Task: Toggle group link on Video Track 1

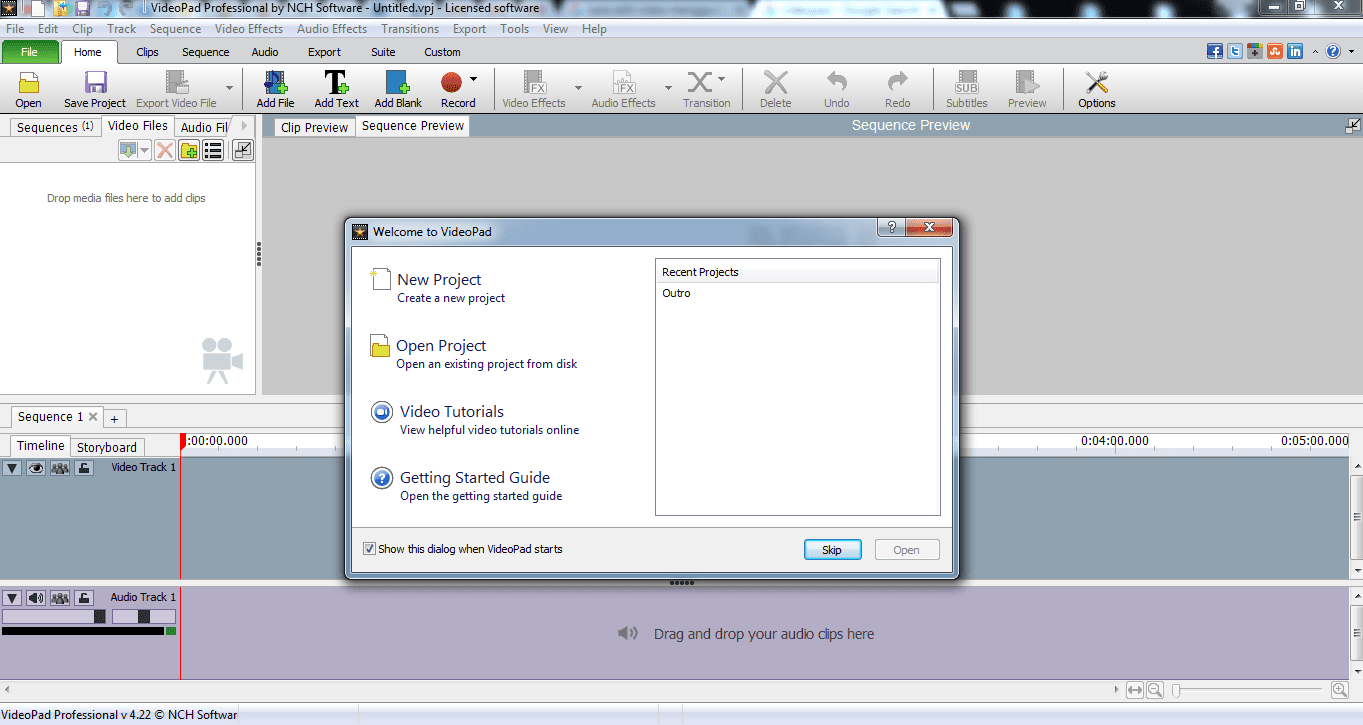Action: click(x=60, y=468)
